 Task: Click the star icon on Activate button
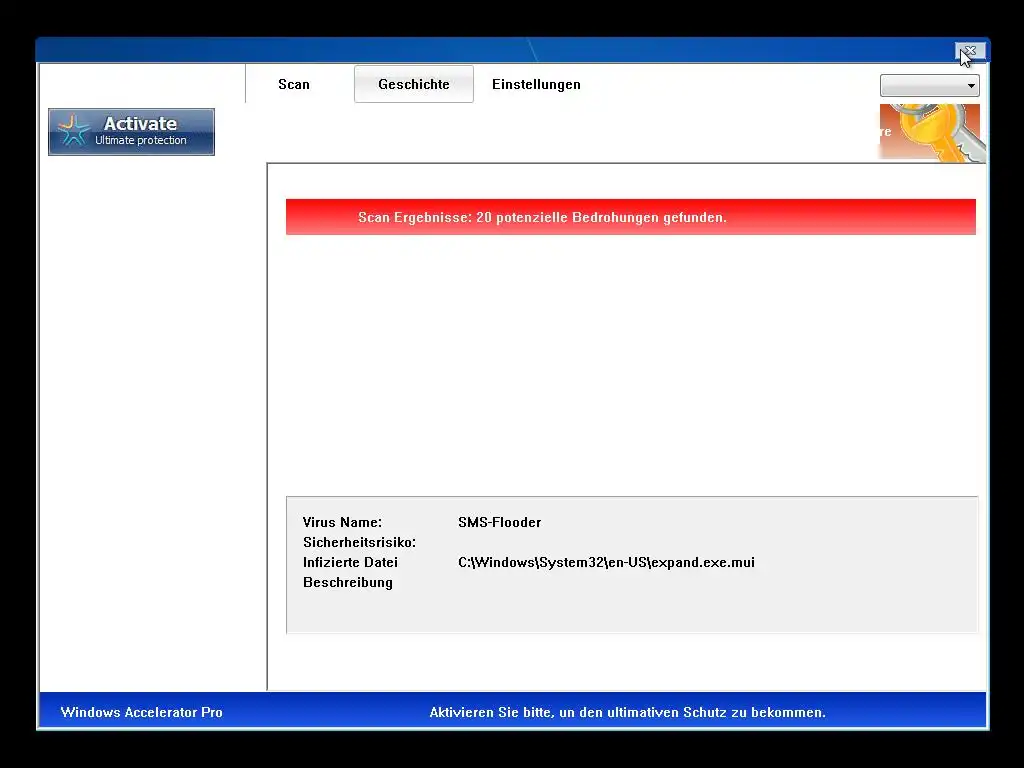pos(72,131)
